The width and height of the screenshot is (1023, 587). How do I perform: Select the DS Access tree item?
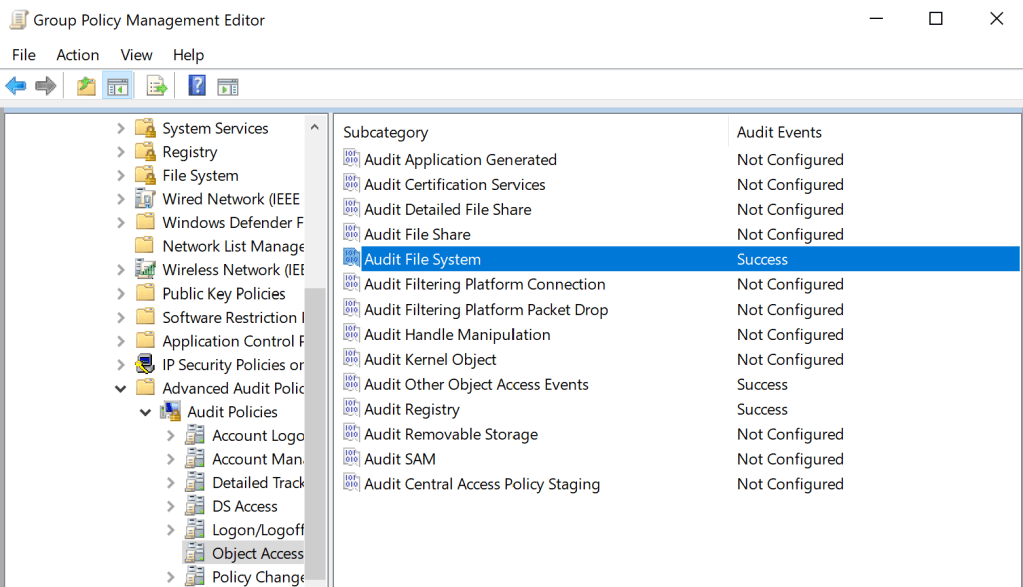pos(243,506)
